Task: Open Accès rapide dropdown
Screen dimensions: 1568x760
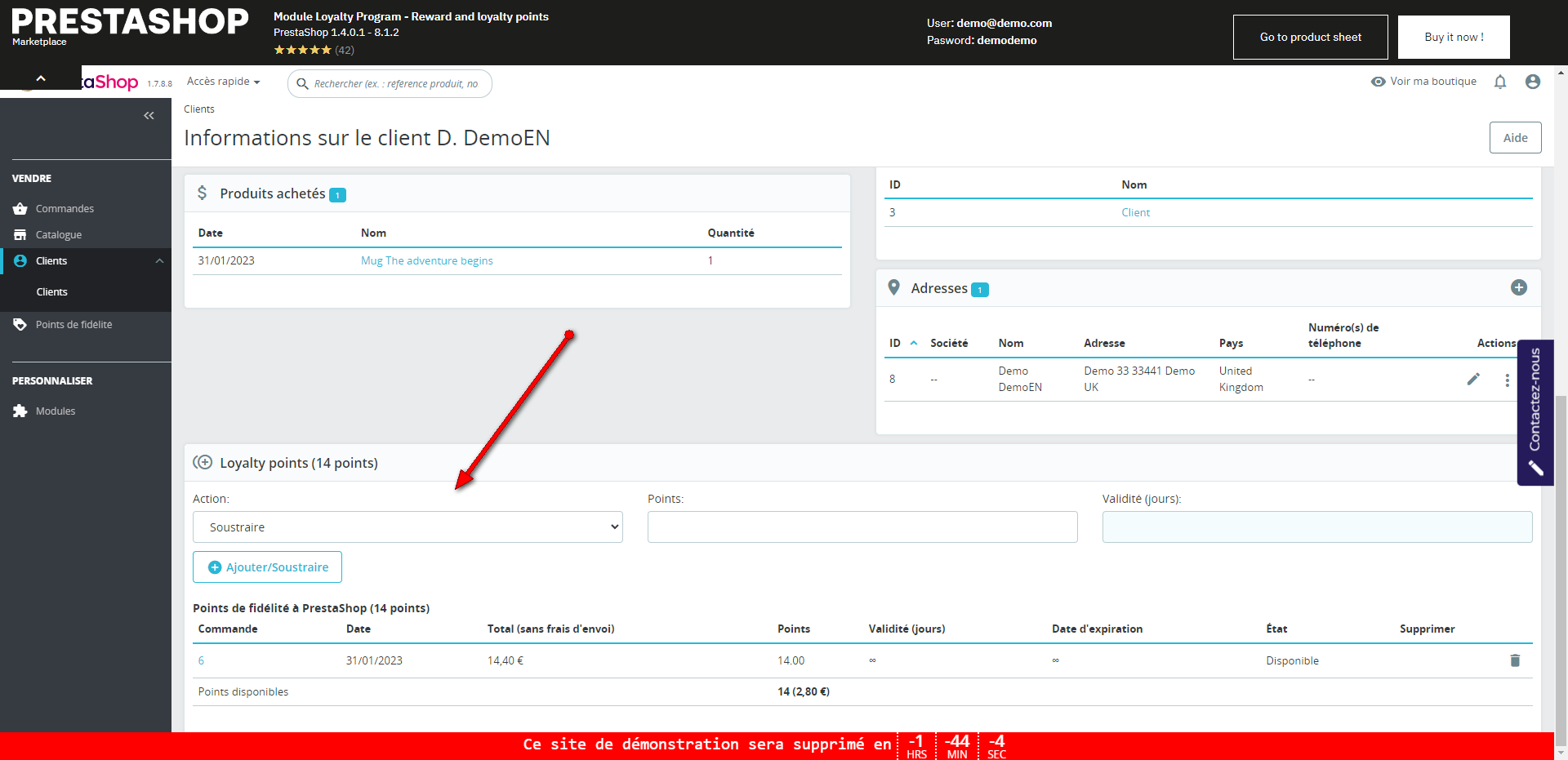Action: pyautogui.click(x=224, y=82)
